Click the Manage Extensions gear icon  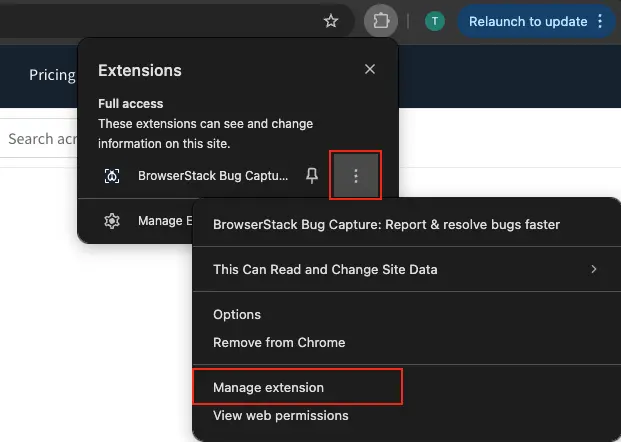click(112, 221)
